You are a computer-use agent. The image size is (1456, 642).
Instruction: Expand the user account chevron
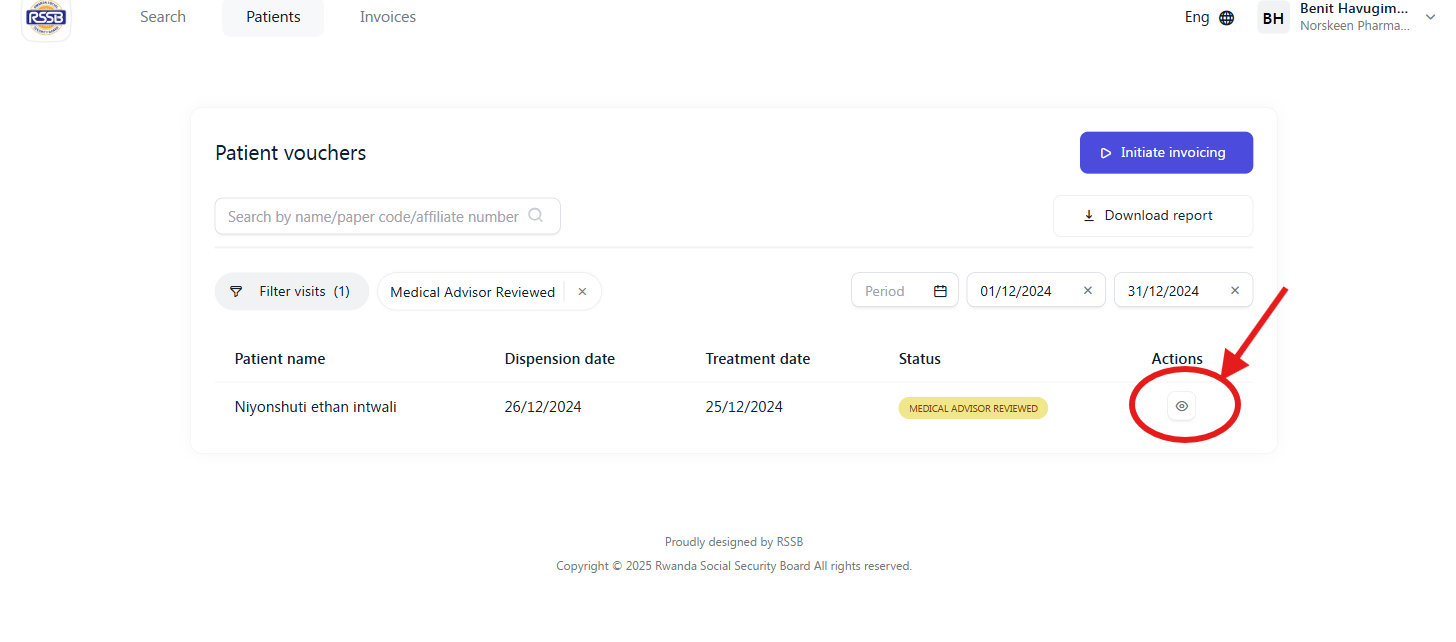[1430, 17]
